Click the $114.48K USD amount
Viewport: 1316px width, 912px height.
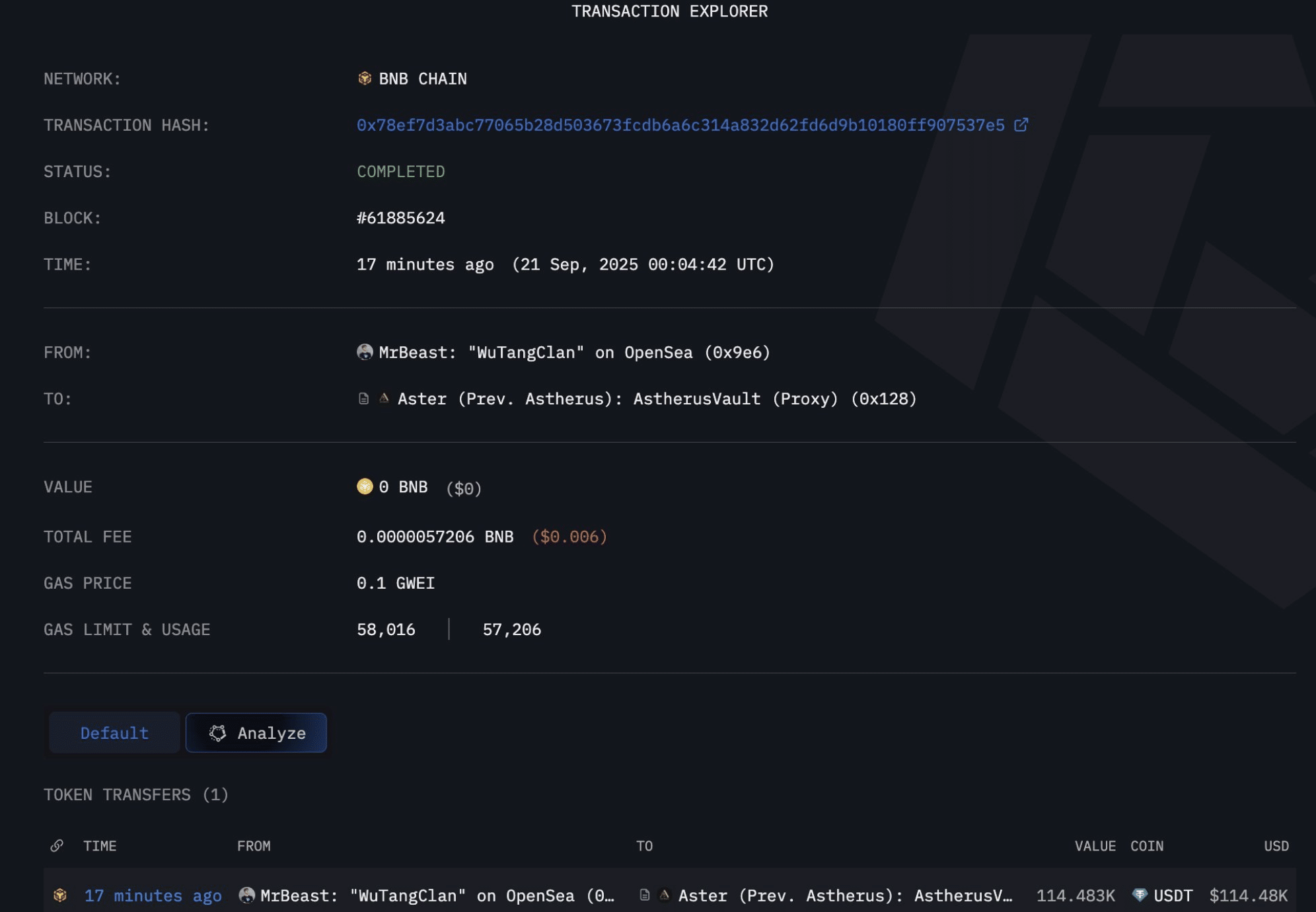click(x=1249, y=895)
